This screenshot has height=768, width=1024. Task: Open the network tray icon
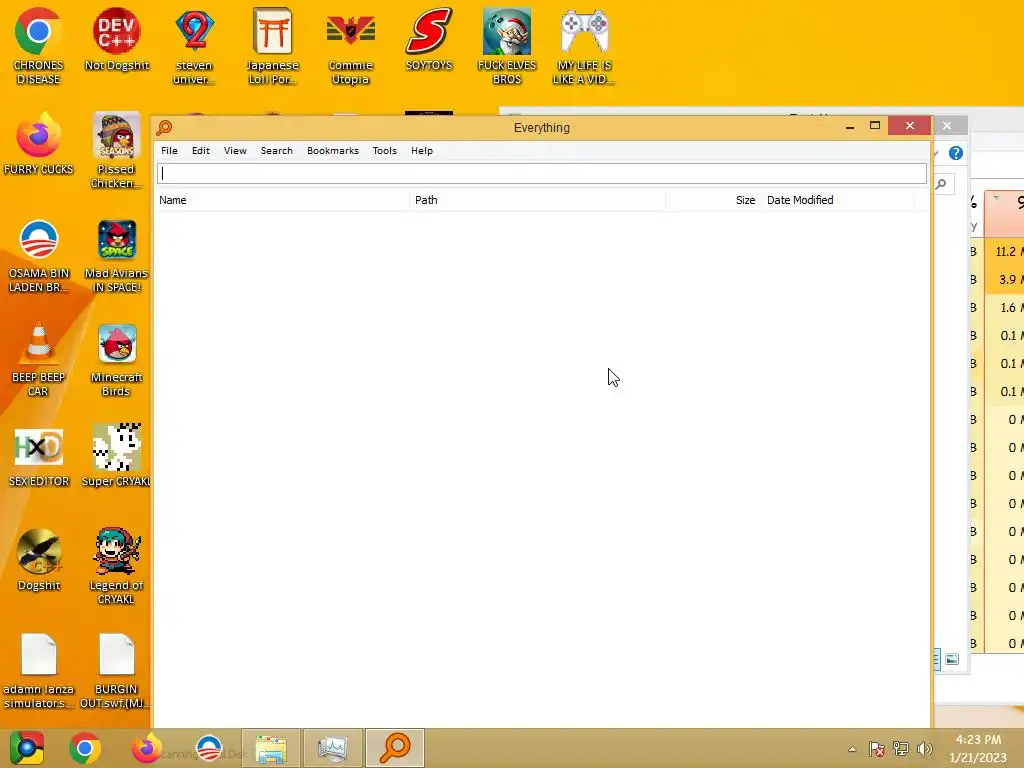tap(901, 749)
